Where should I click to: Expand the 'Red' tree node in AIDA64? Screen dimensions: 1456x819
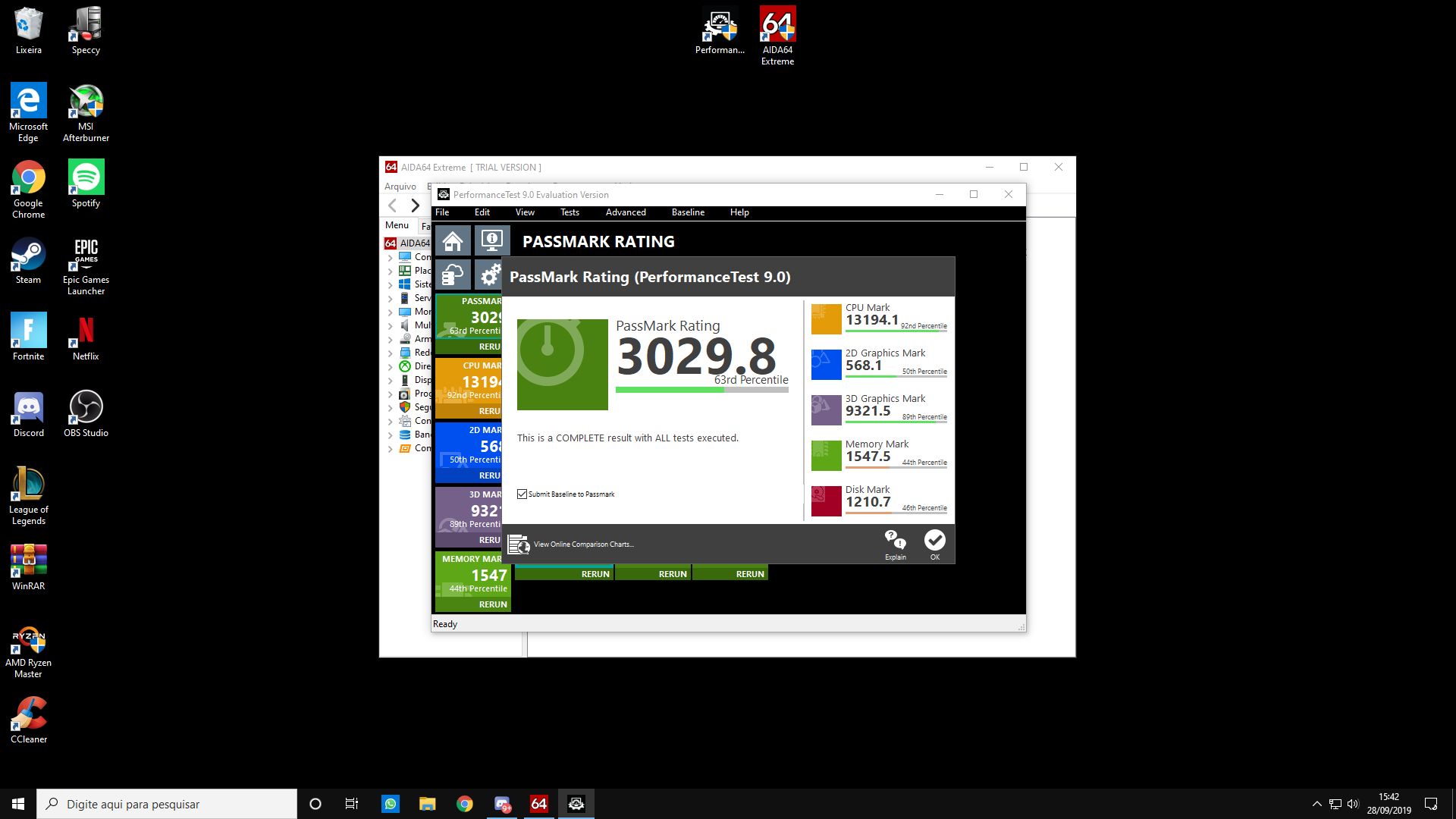[x=390, y=353]
